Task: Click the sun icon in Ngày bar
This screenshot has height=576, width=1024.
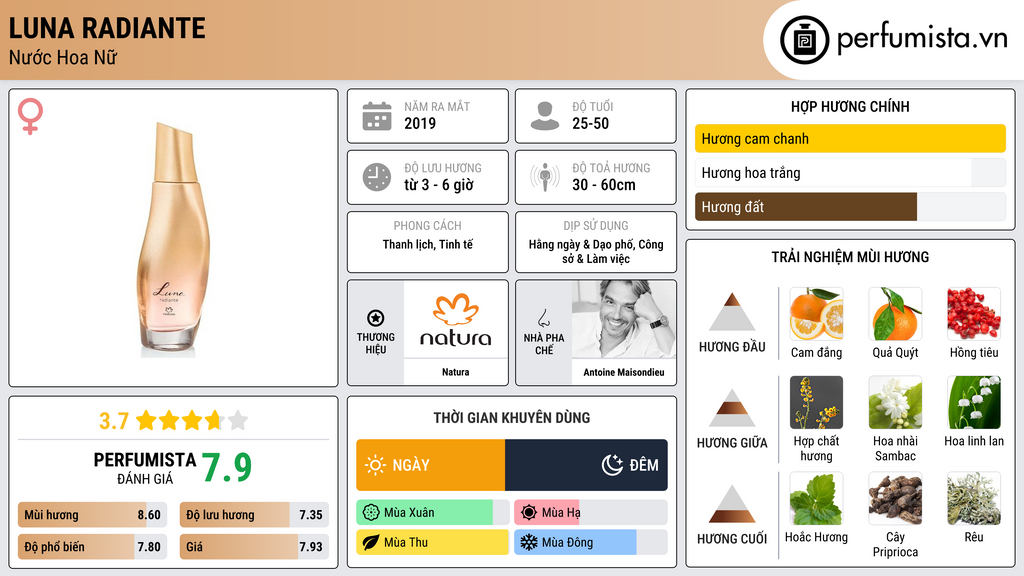Action: pos(376,465)
